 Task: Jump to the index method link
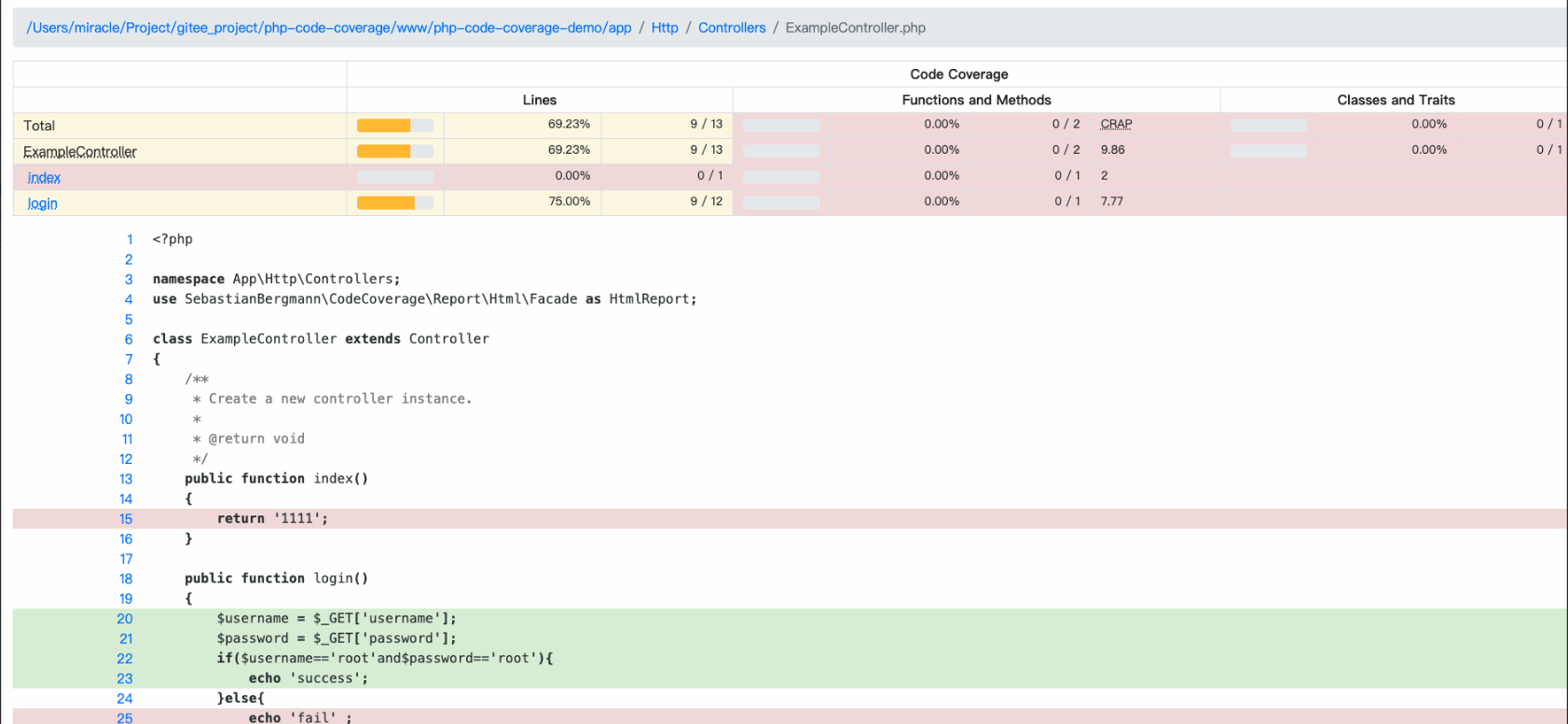pyautogui.click(x=44, y=178)
